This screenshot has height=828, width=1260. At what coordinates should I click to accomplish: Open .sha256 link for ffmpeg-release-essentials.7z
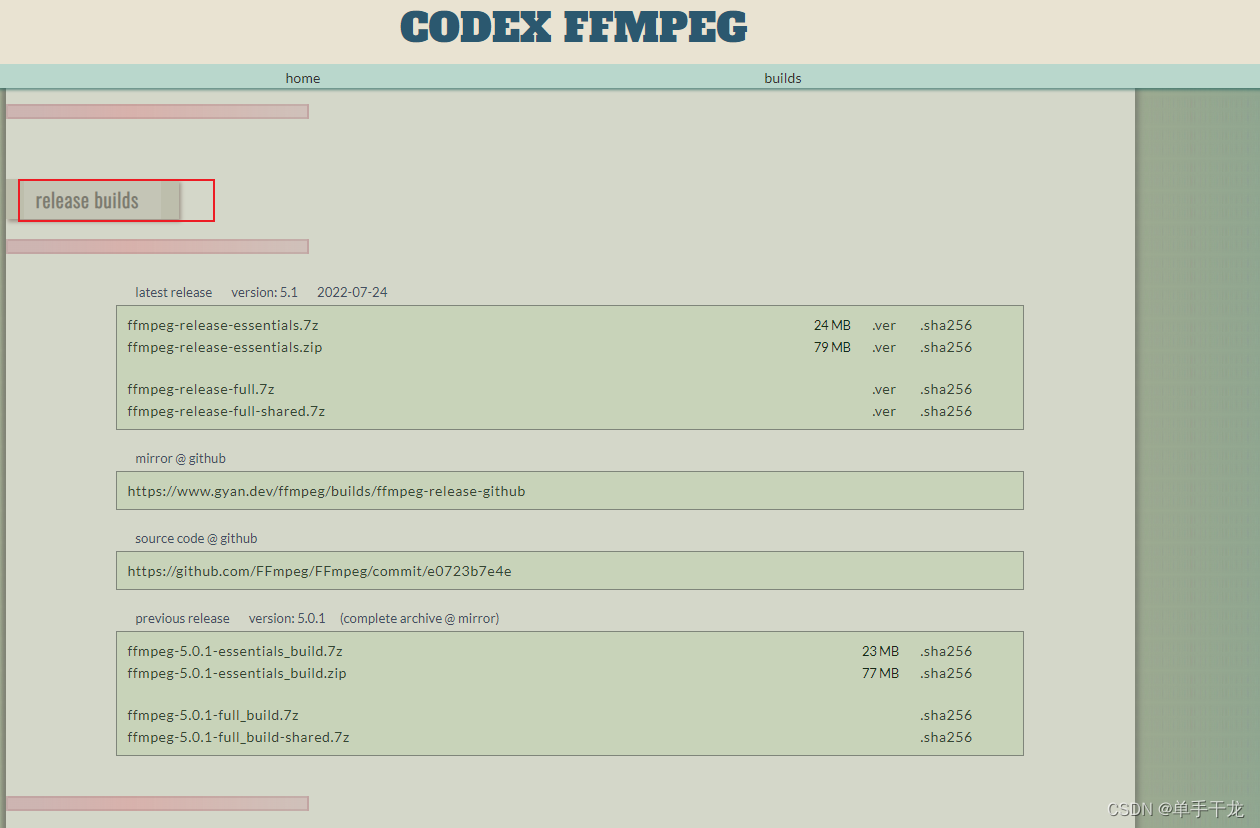pyautogui.click(x=946, y=325)
